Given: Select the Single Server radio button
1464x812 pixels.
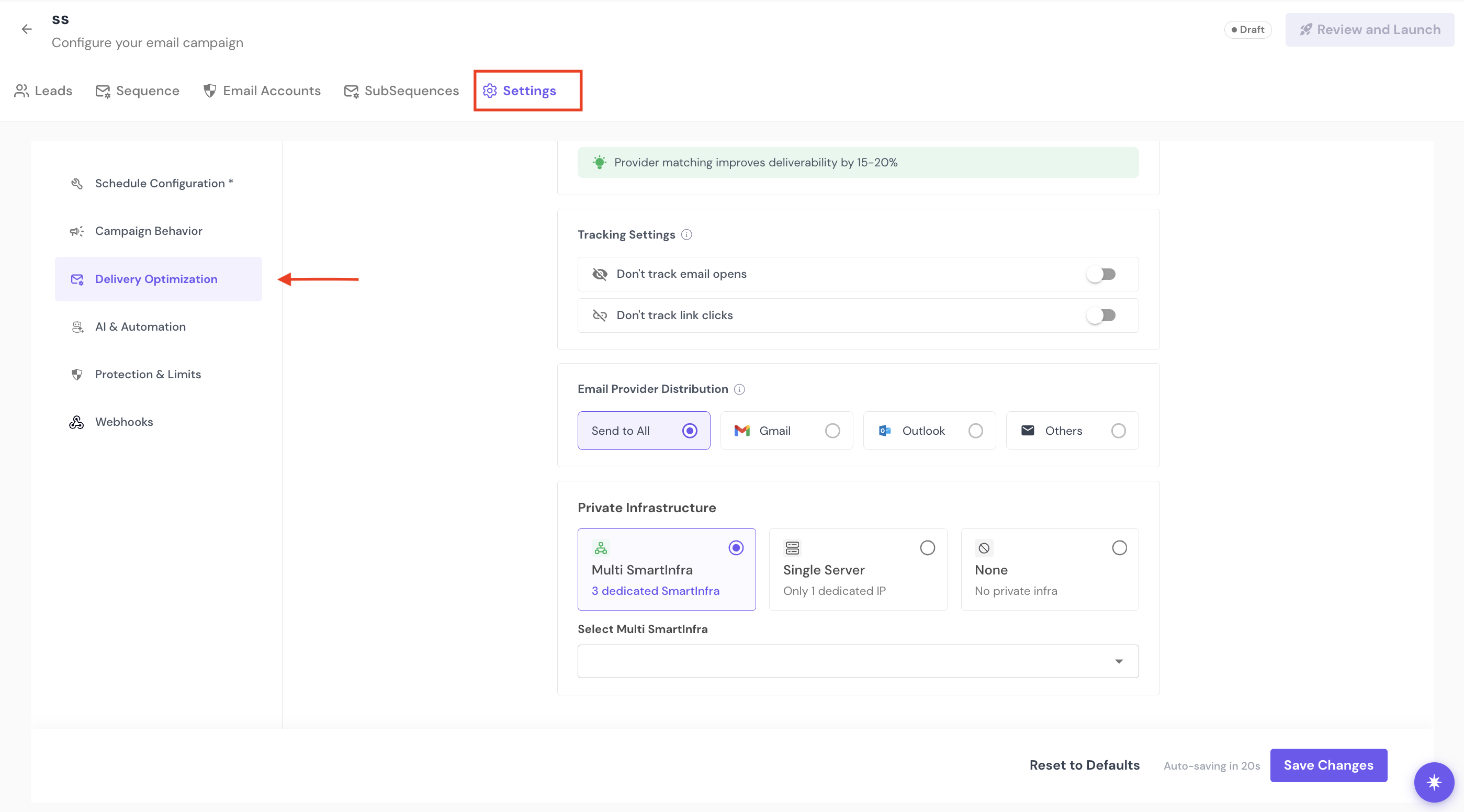Looking at the screenshot, I should [928, 548].
